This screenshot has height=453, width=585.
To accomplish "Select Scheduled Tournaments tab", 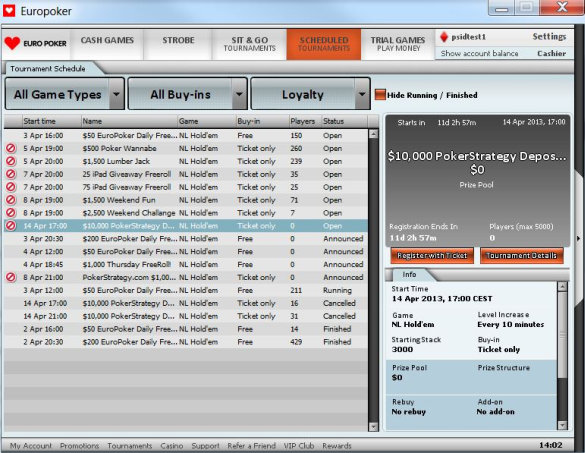I will click(x=324, y=44).
